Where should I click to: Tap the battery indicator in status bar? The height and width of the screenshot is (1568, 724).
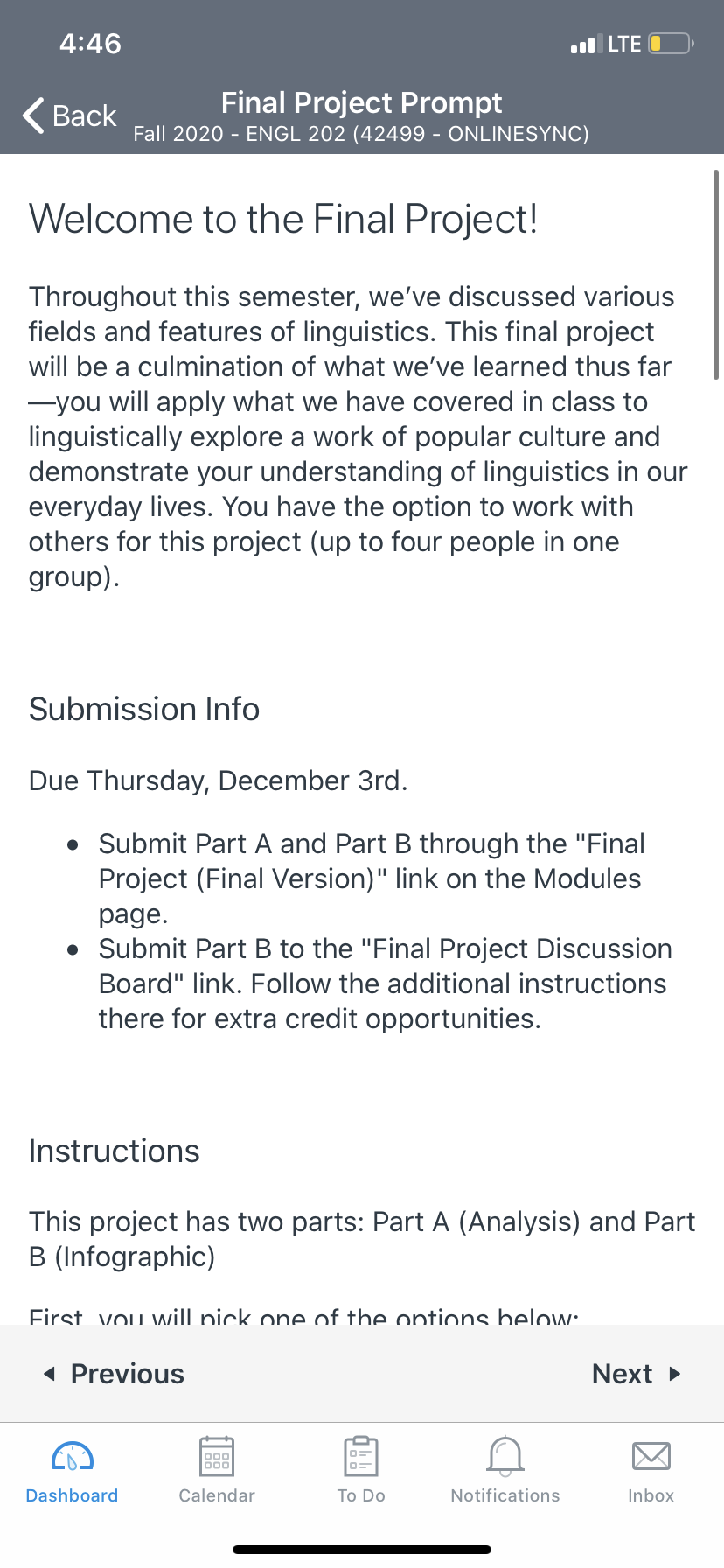point(672,43)
